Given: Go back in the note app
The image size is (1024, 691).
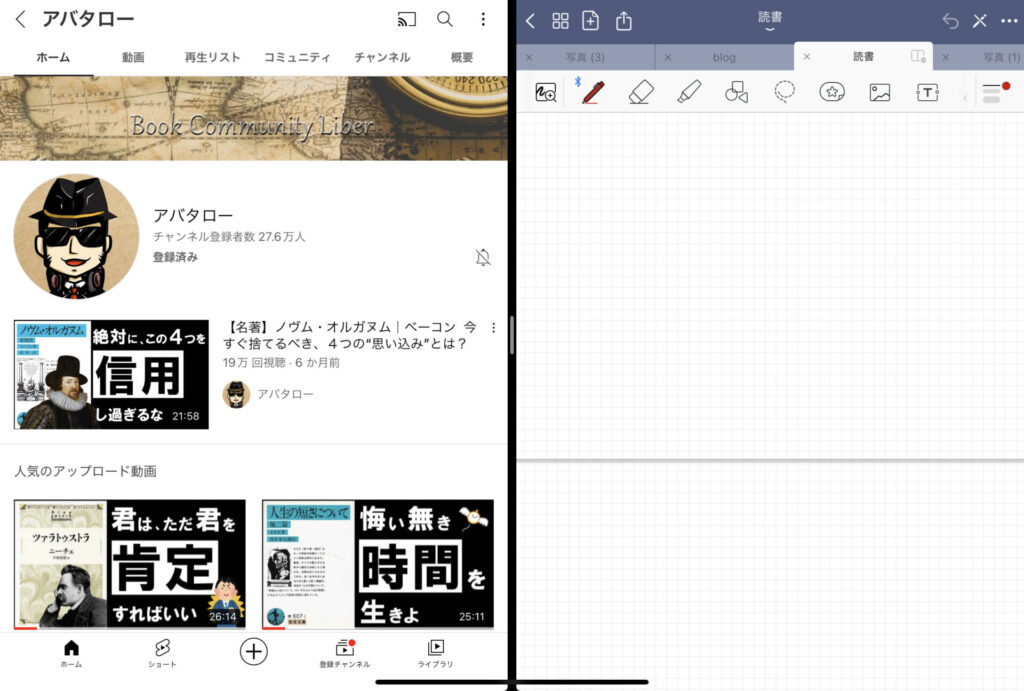Looking at the screenshot, I should (530, 21).
